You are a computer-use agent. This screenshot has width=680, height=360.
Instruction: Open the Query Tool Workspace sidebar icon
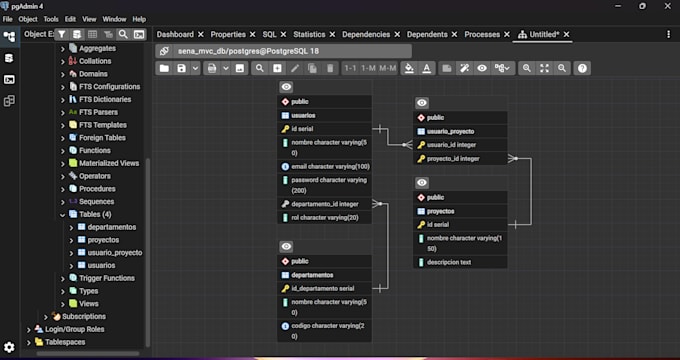9,58
